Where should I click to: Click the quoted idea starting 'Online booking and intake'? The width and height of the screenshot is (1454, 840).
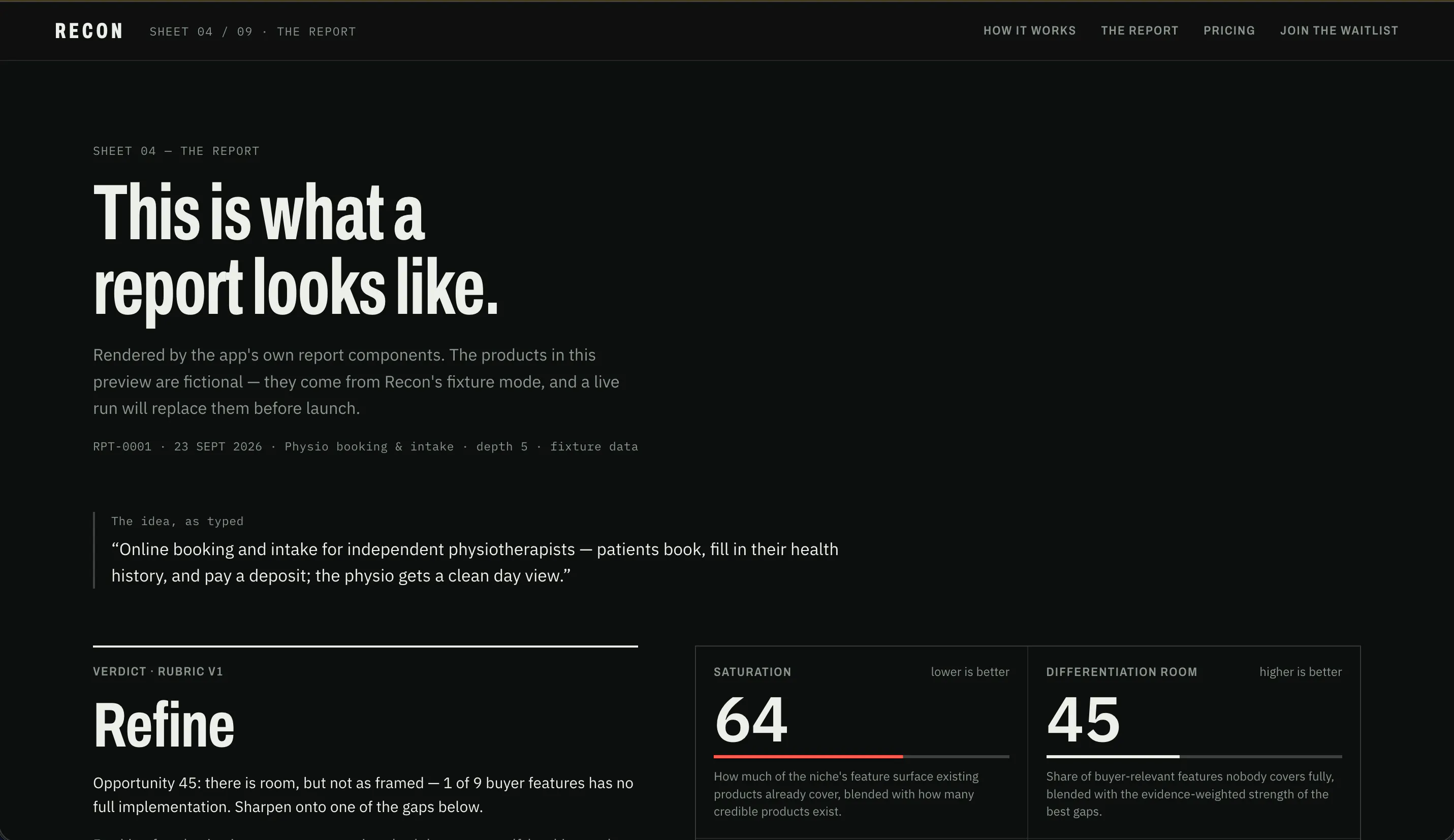pyautogui.click(x=475, y=563)
